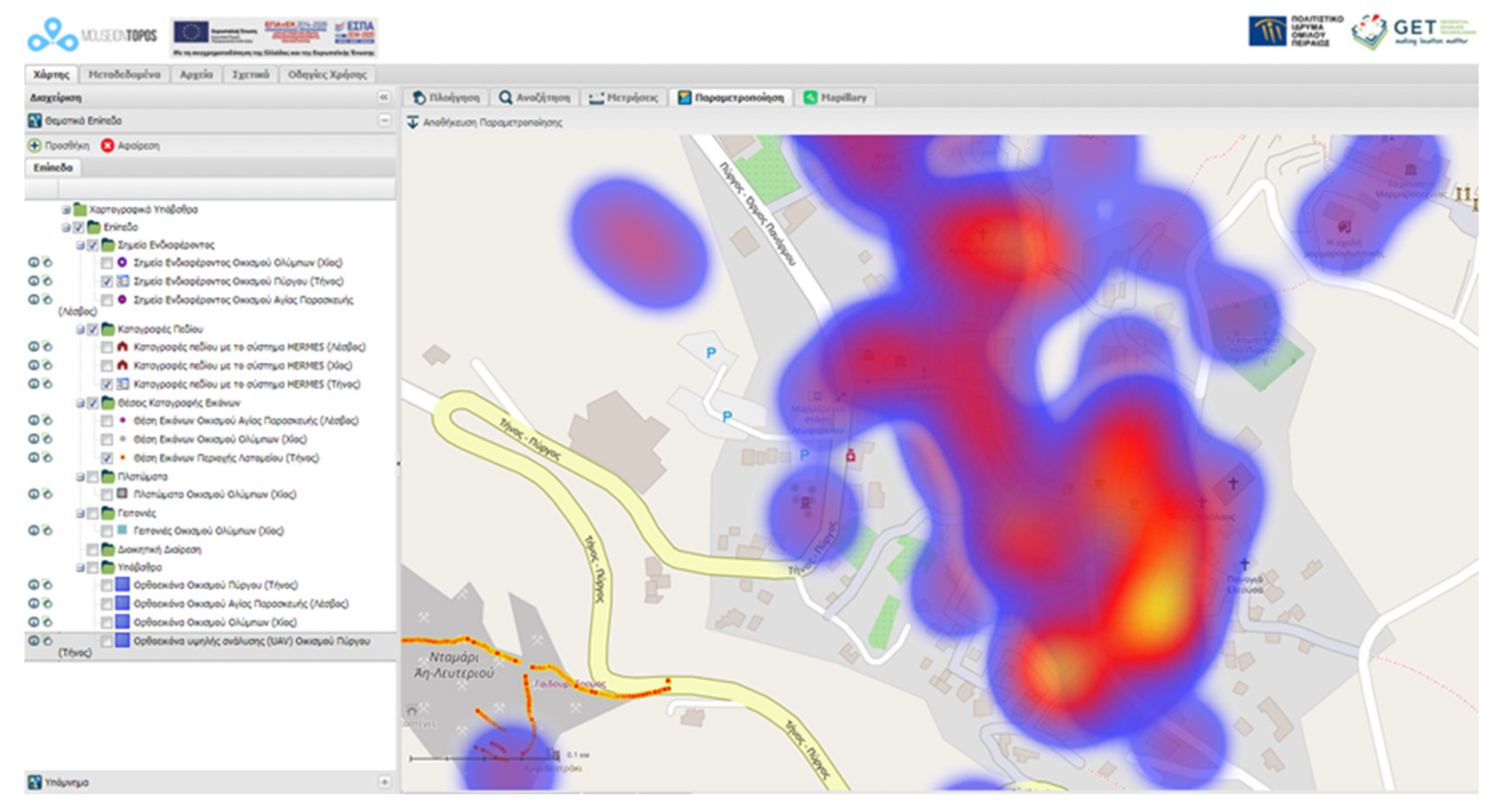This screenshot has width=1503, height=812.
Task: Click the Επίπεδα layers tab
Action: coord(53,168)
